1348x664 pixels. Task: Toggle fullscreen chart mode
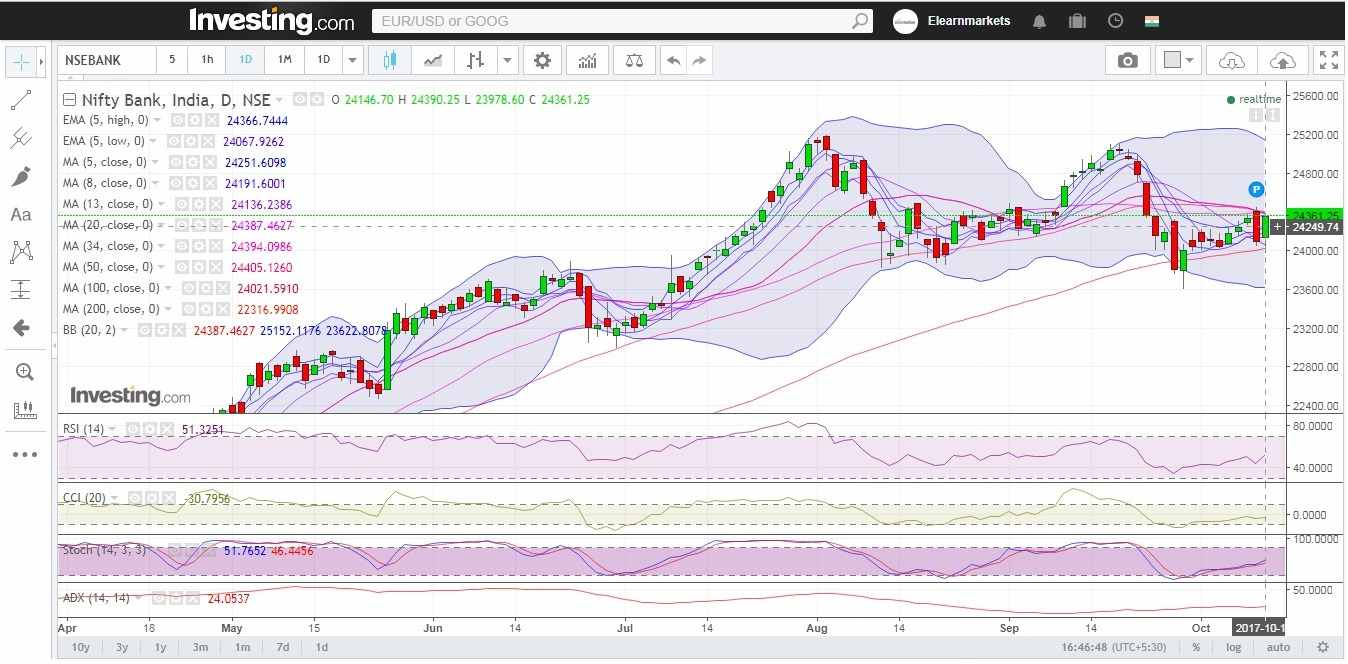pyautogui.click(x=1328, y=61)
